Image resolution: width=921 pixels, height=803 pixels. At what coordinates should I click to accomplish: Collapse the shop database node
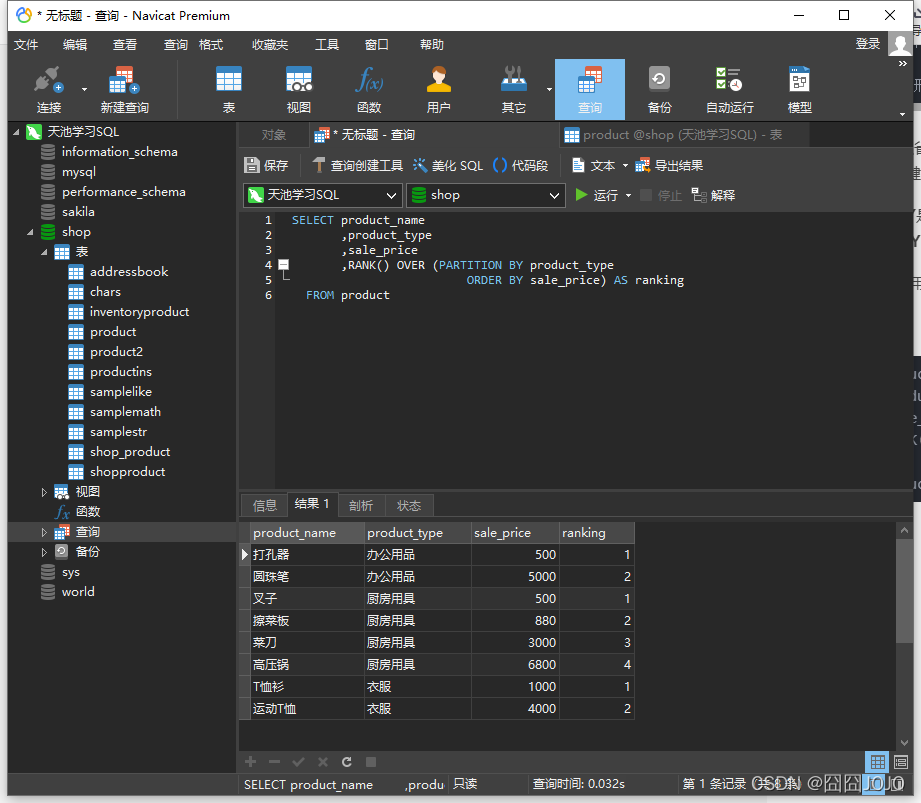point(30,232)
